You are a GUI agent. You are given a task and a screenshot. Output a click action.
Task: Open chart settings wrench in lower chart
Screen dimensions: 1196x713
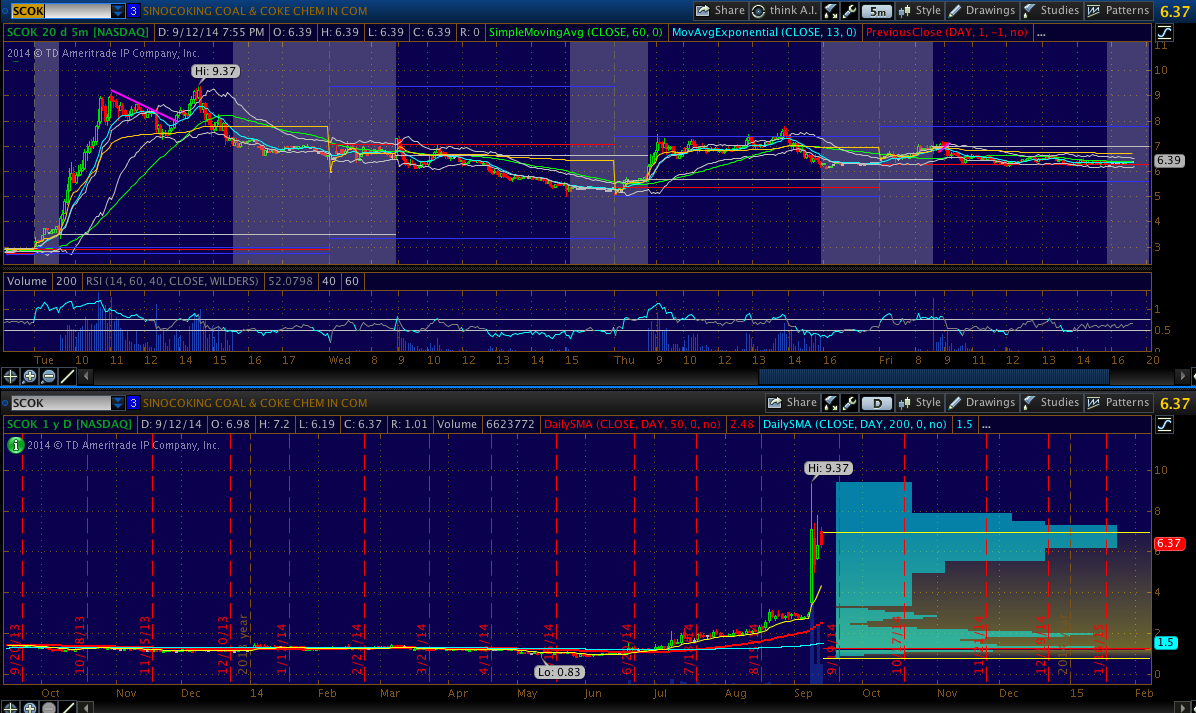click(849, 403)
